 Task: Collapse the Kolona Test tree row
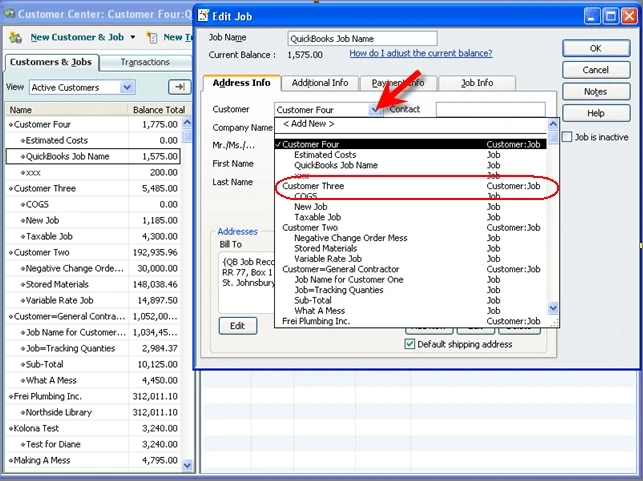pyautogui.click(x=11, y=429)
